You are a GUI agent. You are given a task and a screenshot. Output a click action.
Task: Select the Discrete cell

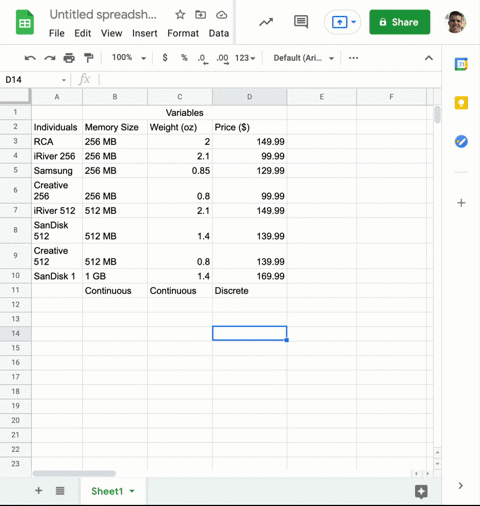click(x=249, y=290)
